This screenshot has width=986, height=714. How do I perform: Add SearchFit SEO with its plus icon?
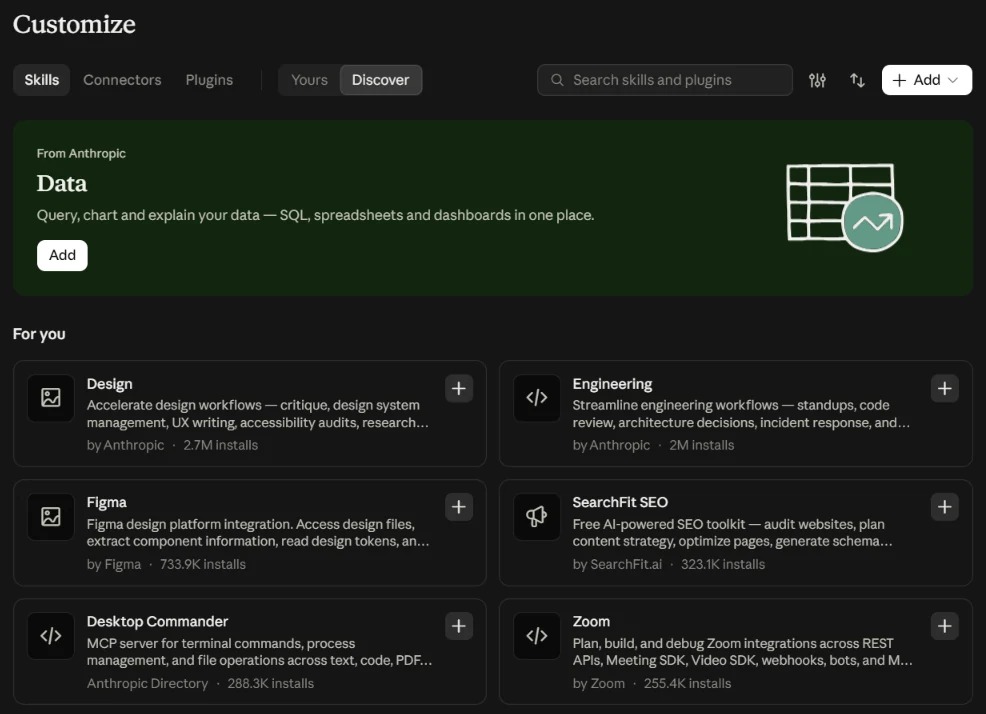click(944, 507)
